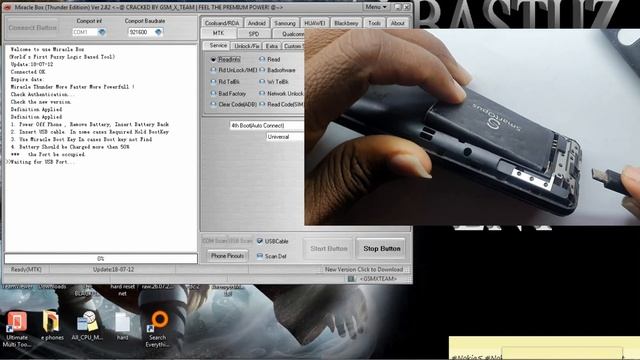Click the Connect Button

[32, 28]
